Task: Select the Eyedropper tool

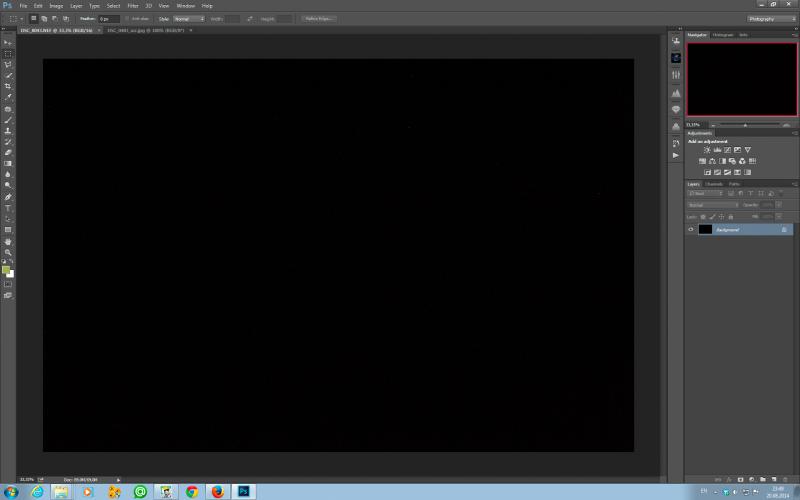Action: (x=8, y=97)
